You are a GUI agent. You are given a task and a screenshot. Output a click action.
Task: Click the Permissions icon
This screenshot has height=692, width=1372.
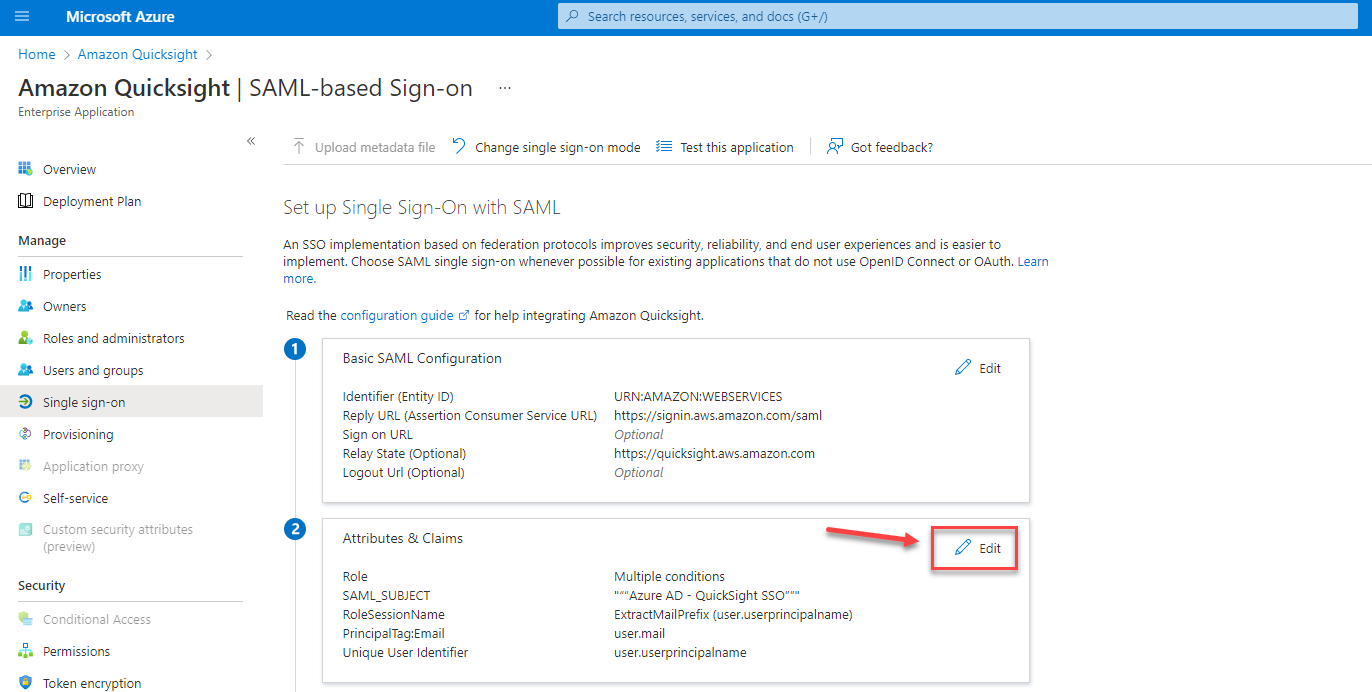26,651
